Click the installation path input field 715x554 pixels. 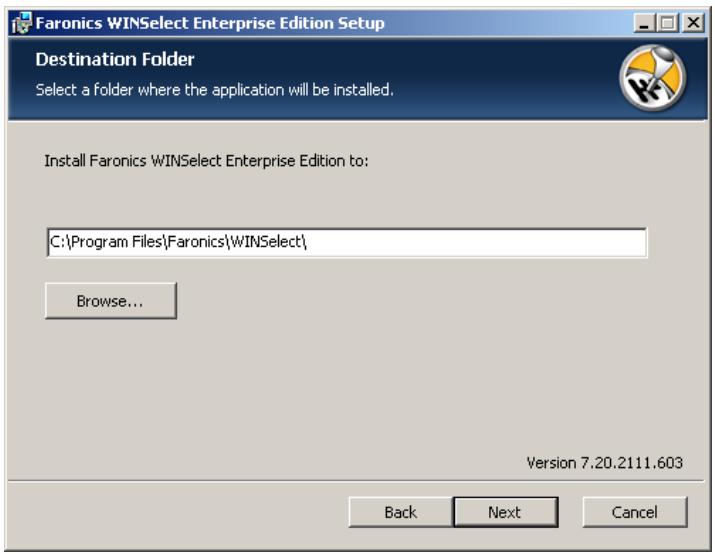point(347,242)
